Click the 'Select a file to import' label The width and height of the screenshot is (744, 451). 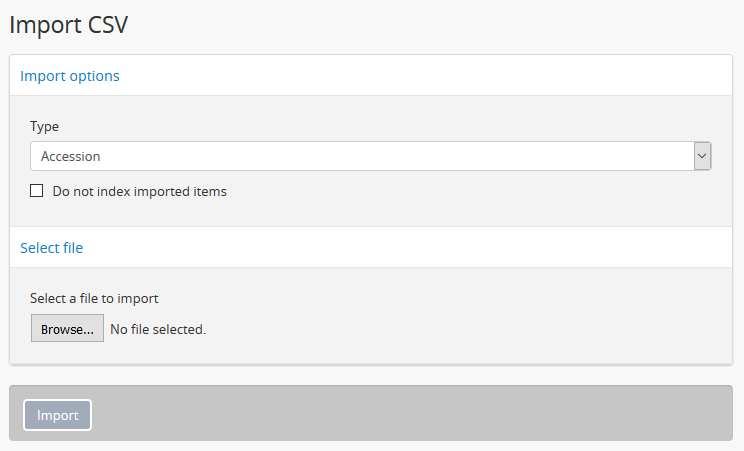[94, 298]
